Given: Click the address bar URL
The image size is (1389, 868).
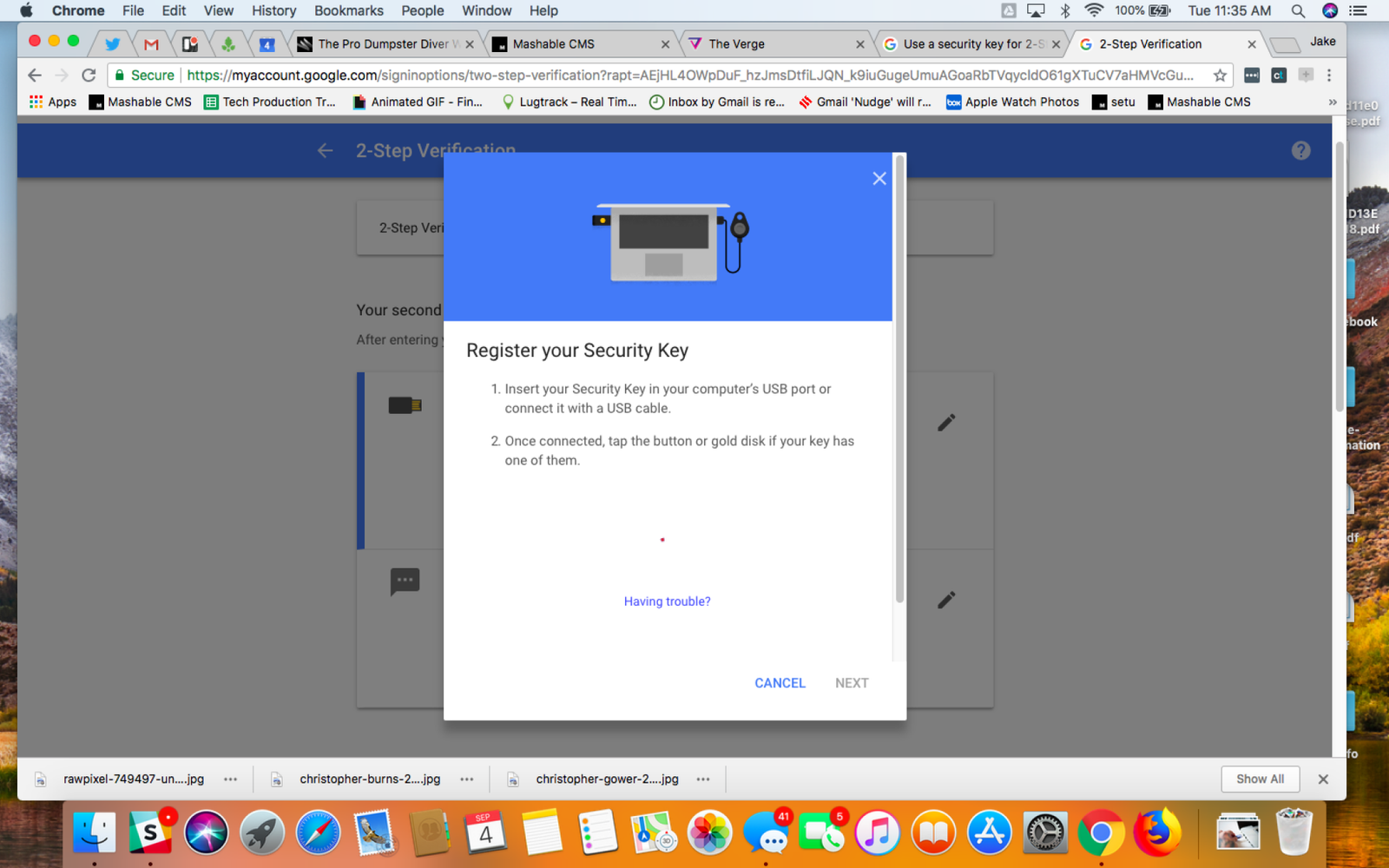Looking at the screenshot, I should point(690,76).
